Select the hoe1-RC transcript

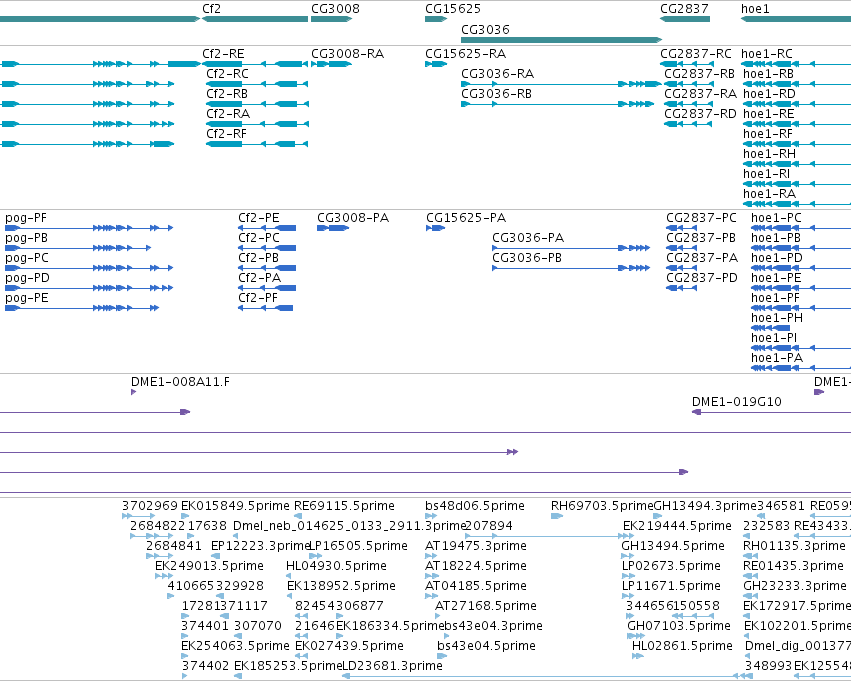[796, 64]
